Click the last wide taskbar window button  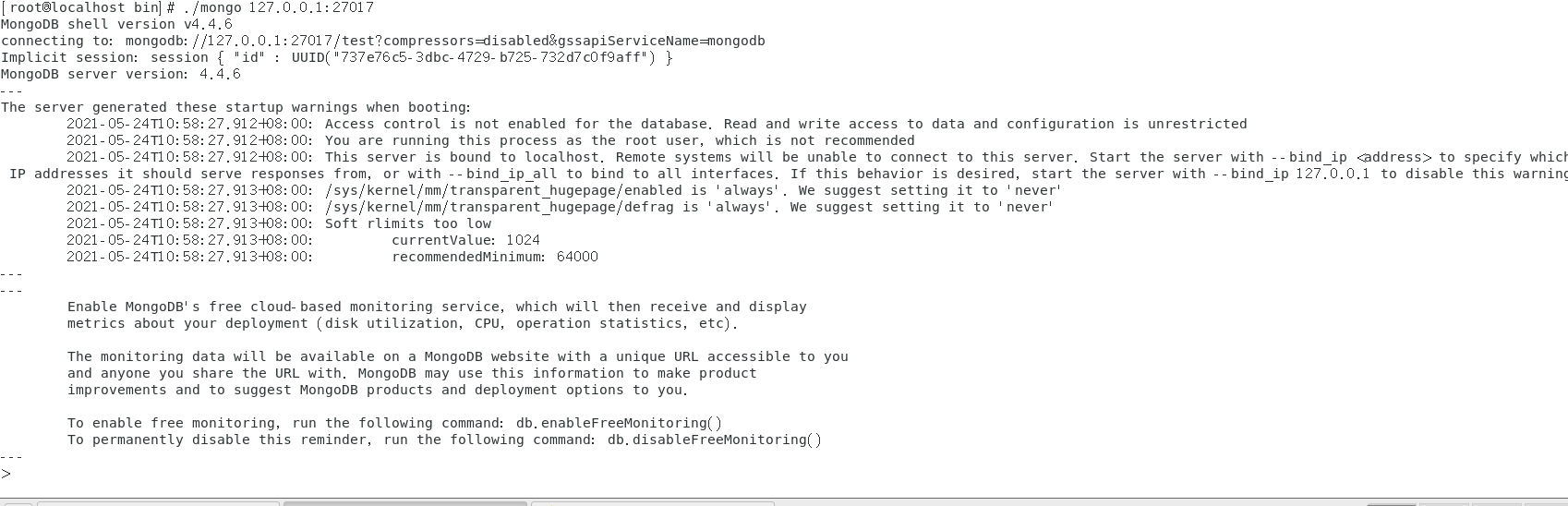click(652, 503)
